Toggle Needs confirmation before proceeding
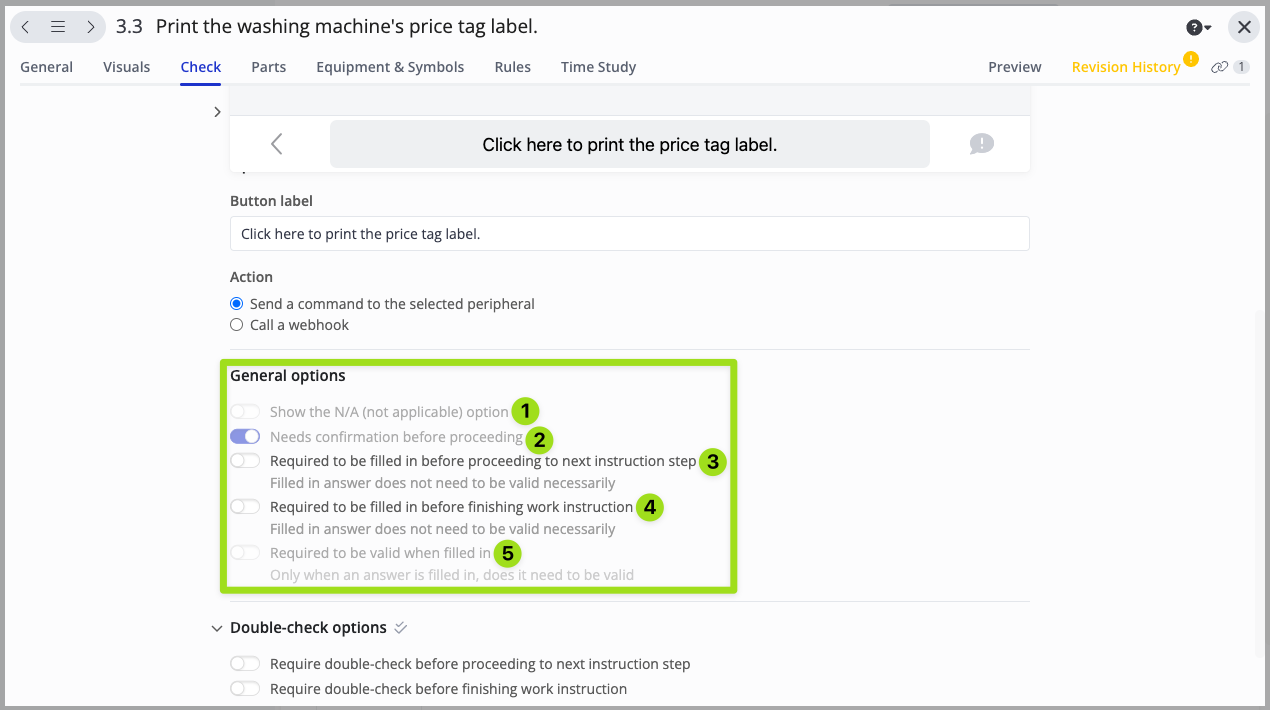Image resolution: width=1270 pixels, height=710 pixels. coord(245,437)
